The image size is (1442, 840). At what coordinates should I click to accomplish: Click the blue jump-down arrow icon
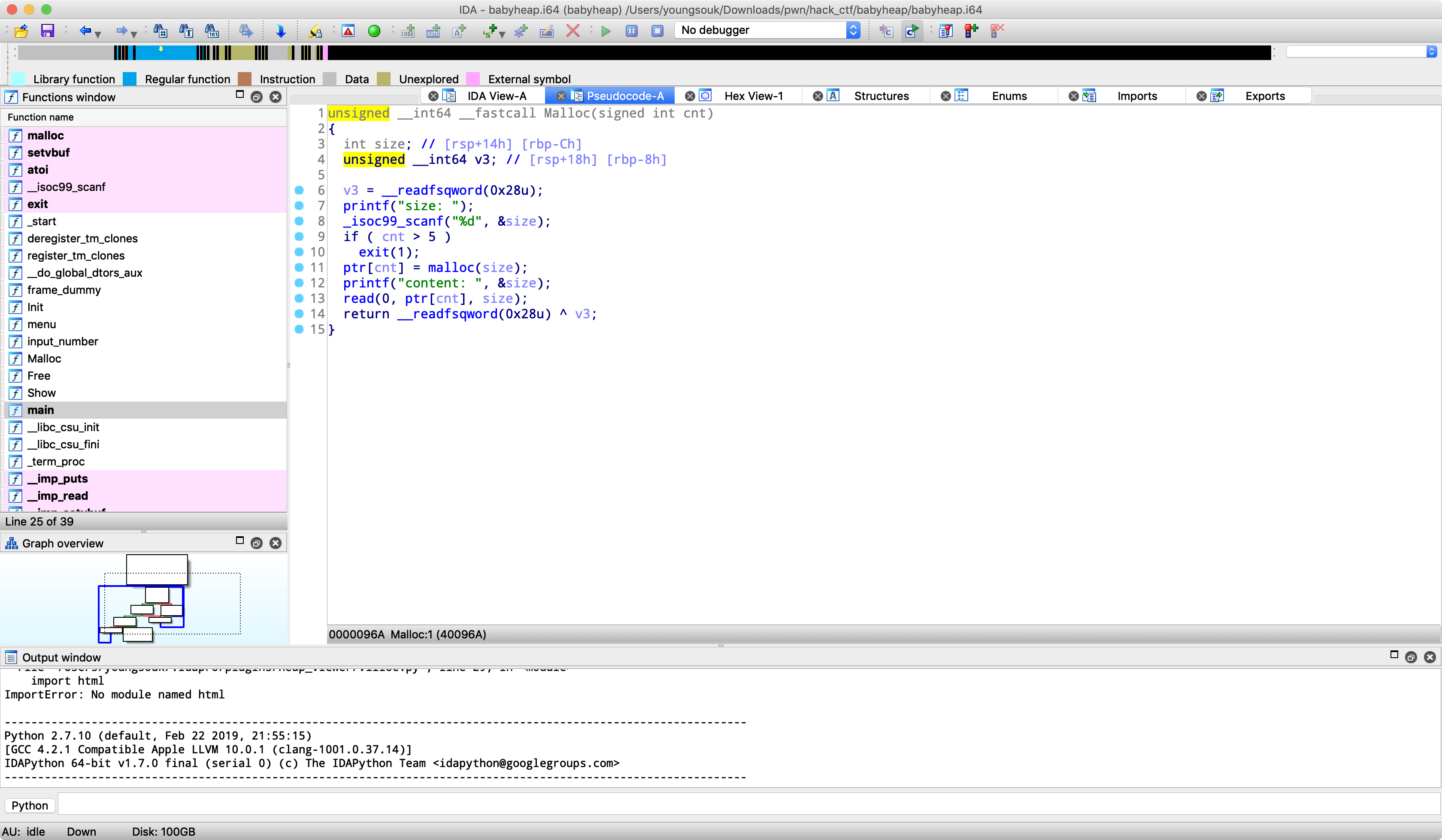click(280, 30)
